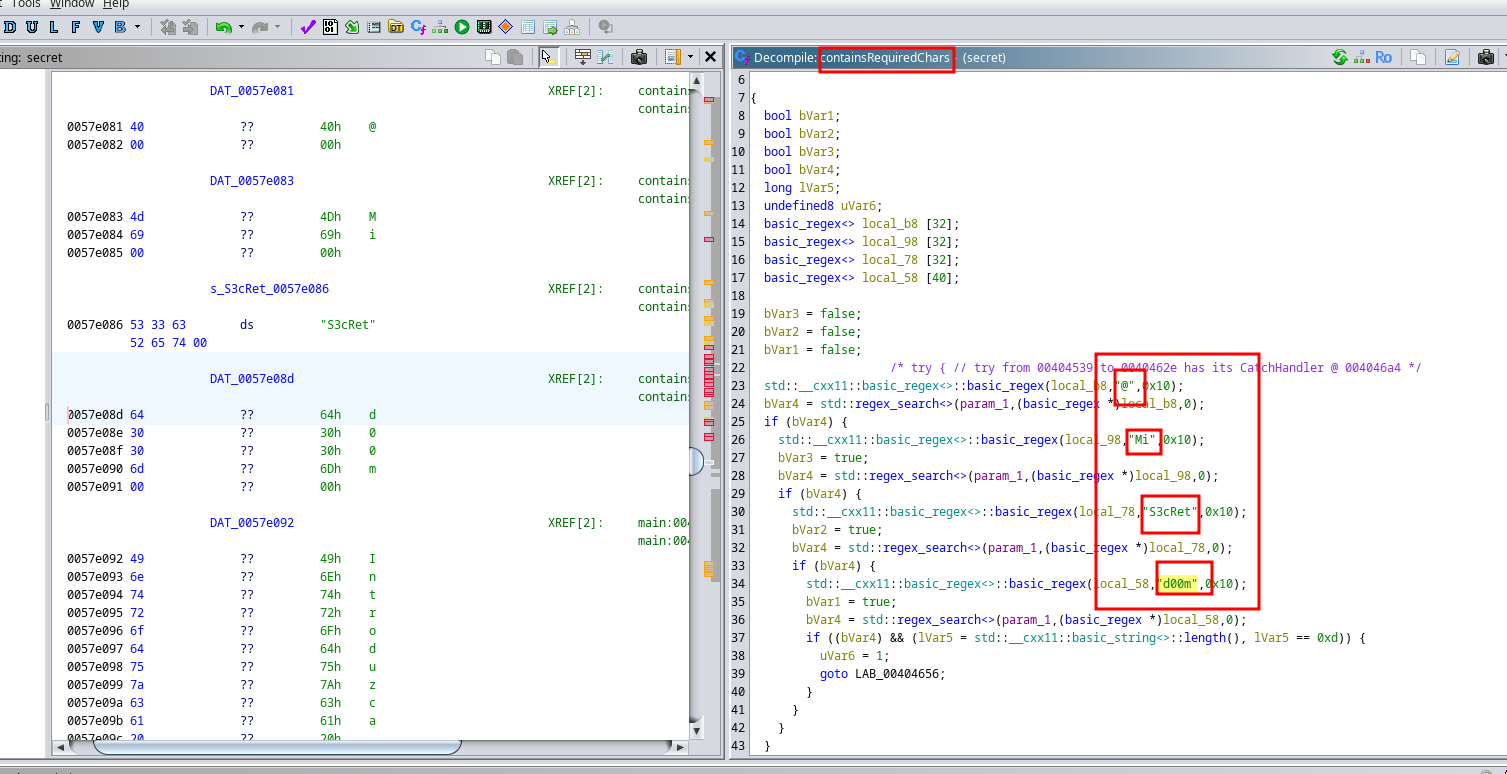Viewport: 1507px width, 774px height.
Task: Open the Bytes viewer icon
Action: pyautogui.click(x=330, y=27)
